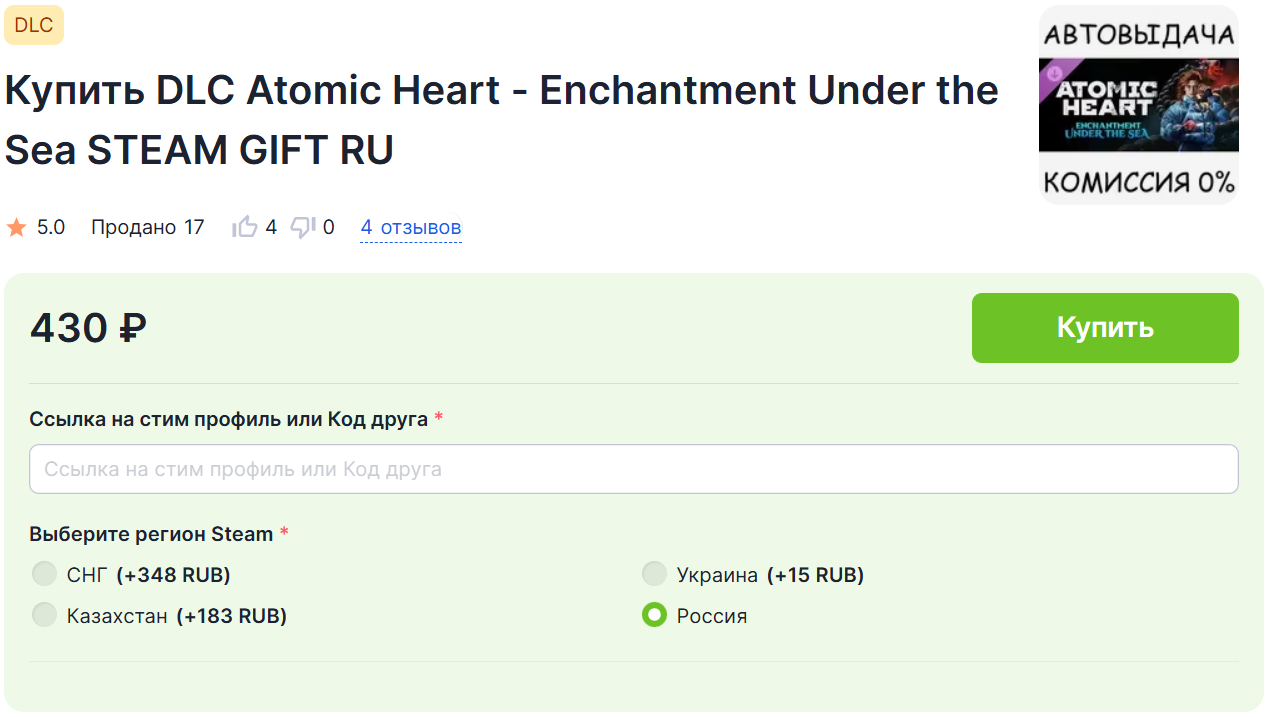Focus the Steam profile link input field
This screenshot has height=717, width=1268.
[x=633, y=469]
